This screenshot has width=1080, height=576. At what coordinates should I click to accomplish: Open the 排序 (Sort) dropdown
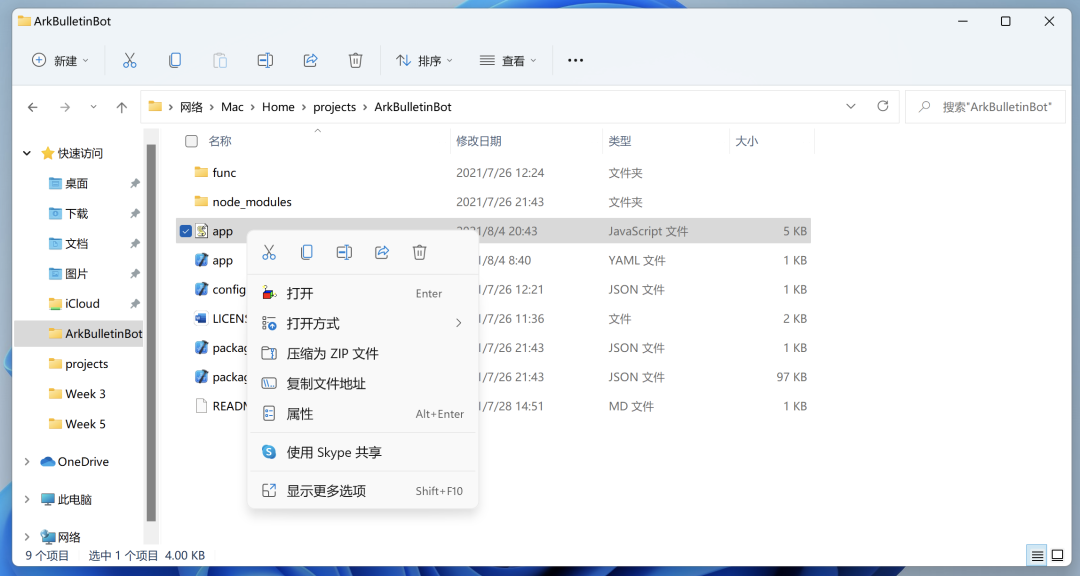coord(424,61)
